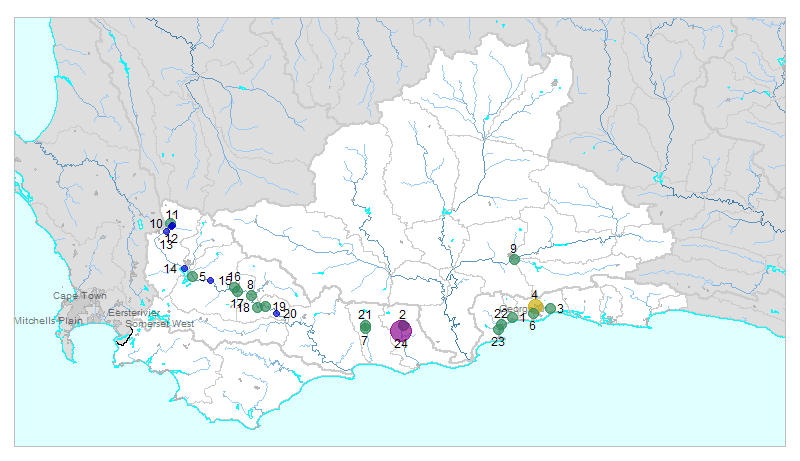
Task: Click the yellow marker labeled 4
Action: point(535,306)
